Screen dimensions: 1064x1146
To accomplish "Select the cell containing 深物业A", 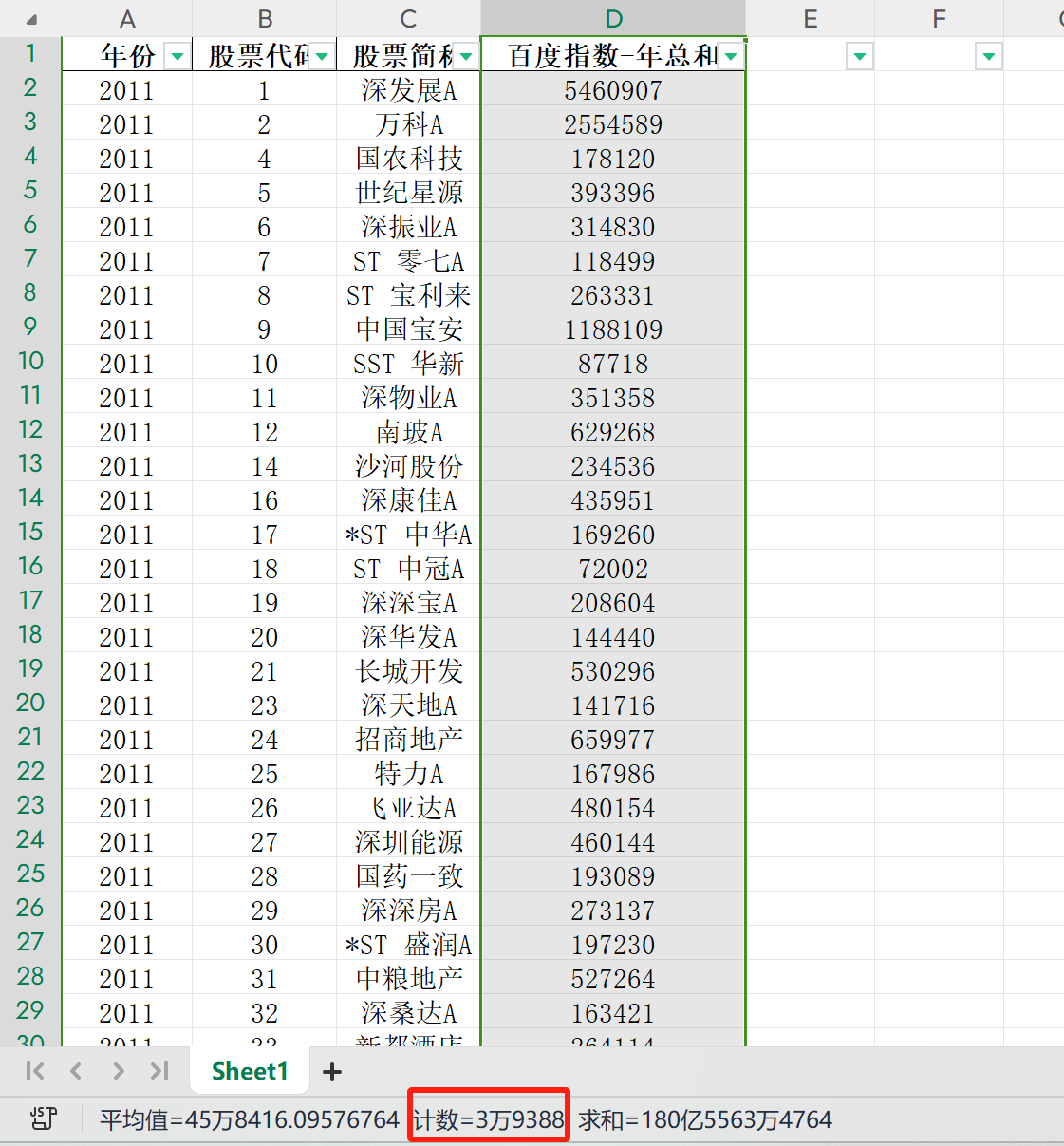I will point(408,398).
